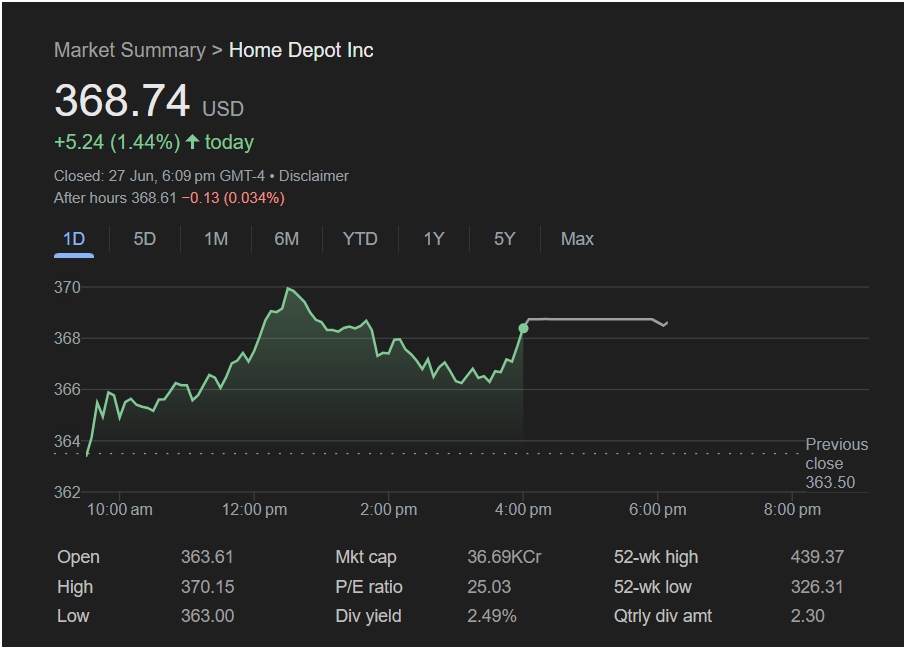Click the 2:00 pm axis label
The height and width of the screenshot is (649, 906).
389,510
